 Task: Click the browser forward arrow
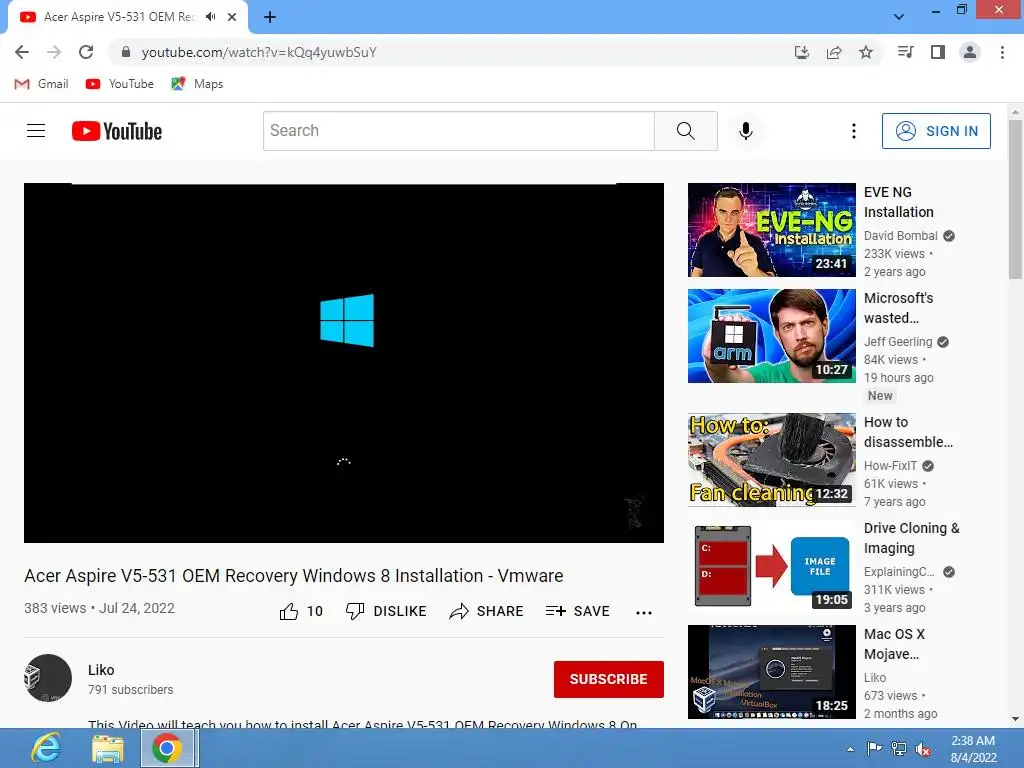54,52
